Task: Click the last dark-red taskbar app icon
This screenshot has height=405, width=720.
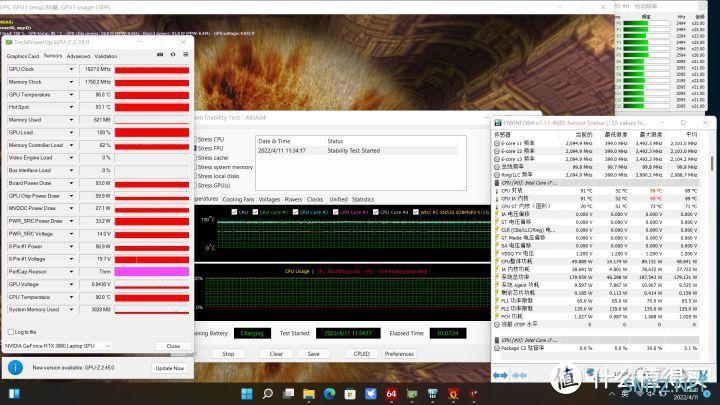Action: [x=473, y=394]
